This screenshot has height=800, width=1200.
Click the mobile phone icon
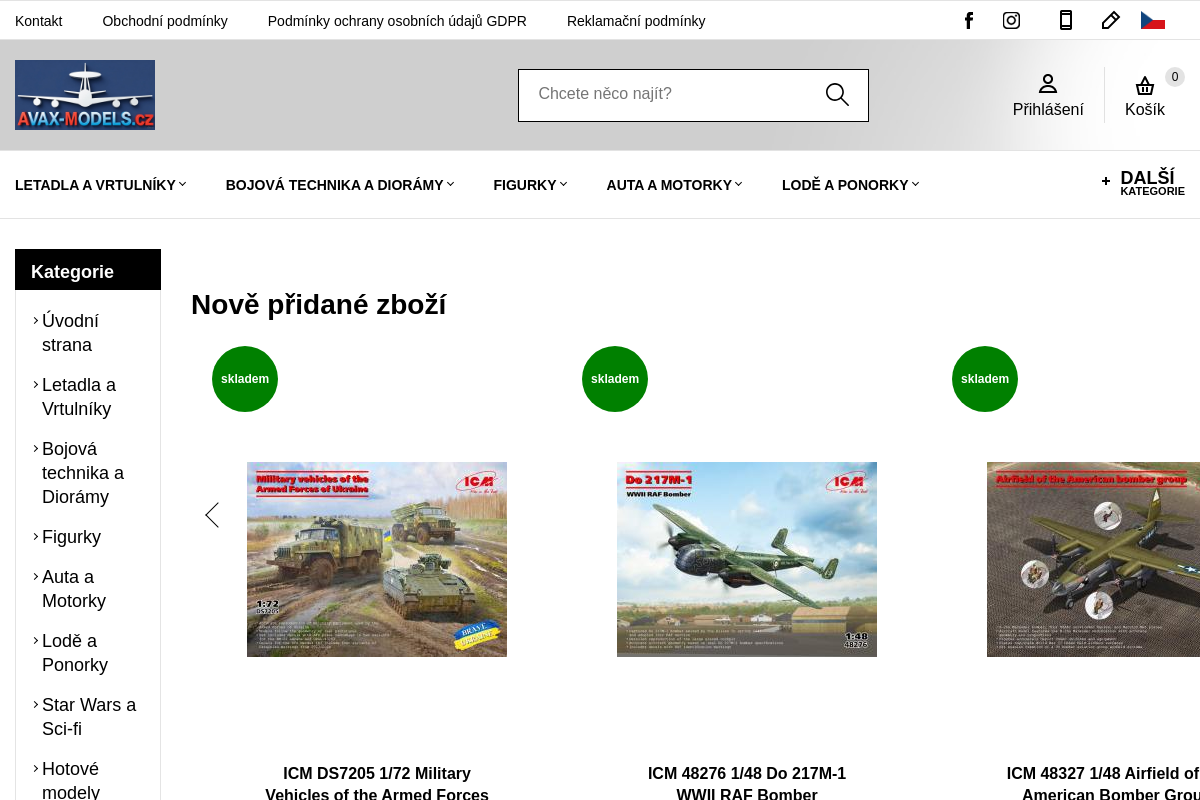click(x=1066, y=20)
